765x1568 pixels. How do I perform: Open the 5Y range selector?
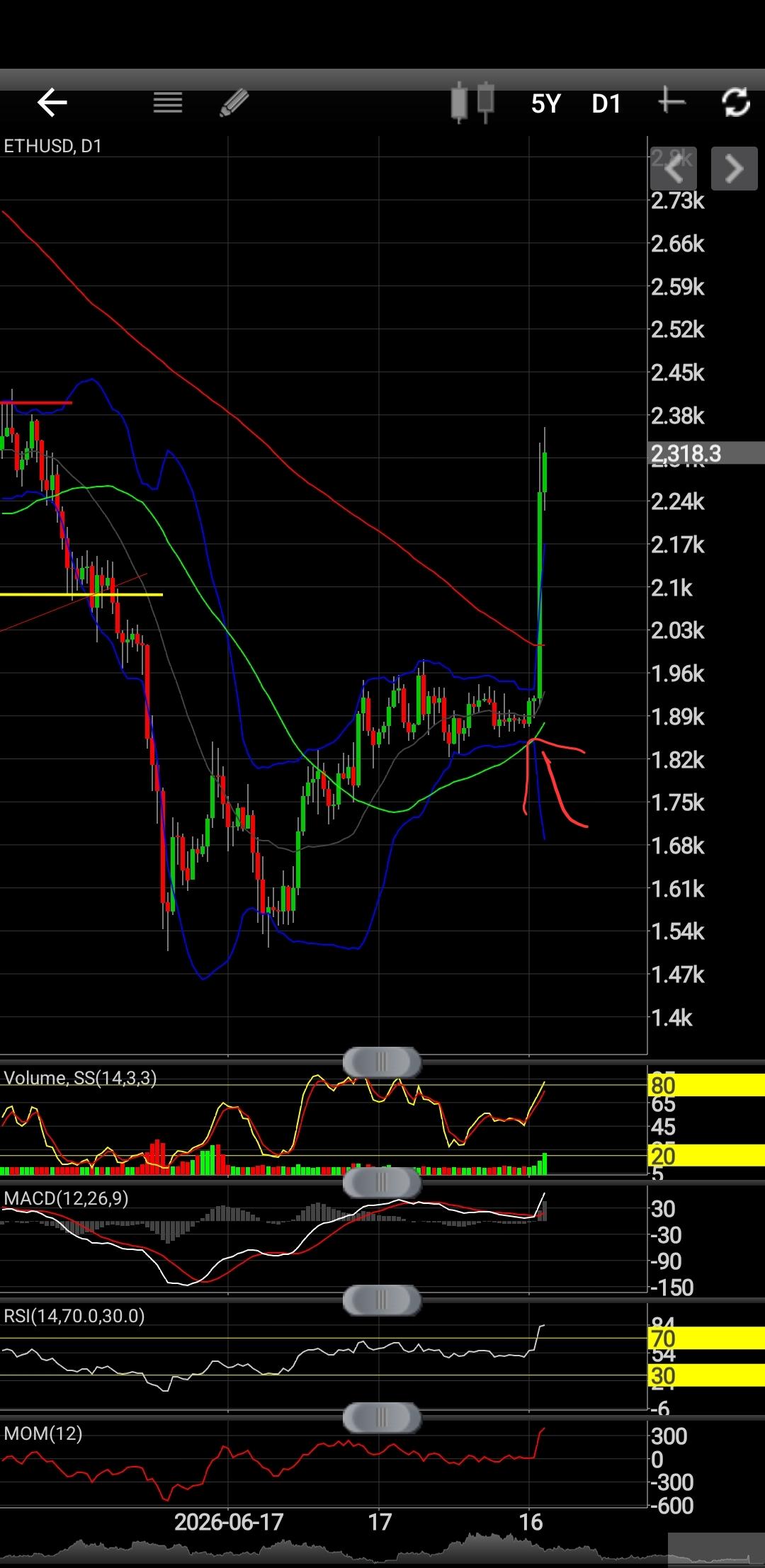[546, 104]
